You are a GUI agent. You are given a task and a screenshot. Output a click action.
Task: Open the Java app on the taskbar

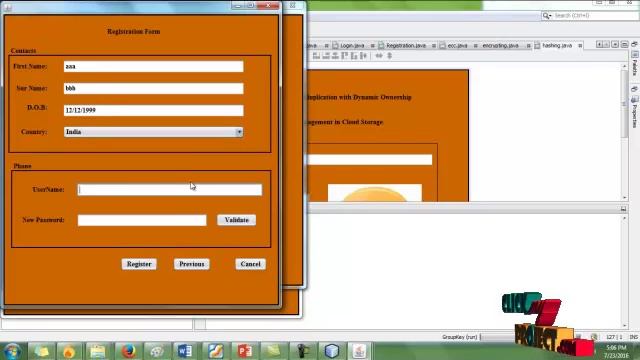pyautogui.click(x=359, y=351)
